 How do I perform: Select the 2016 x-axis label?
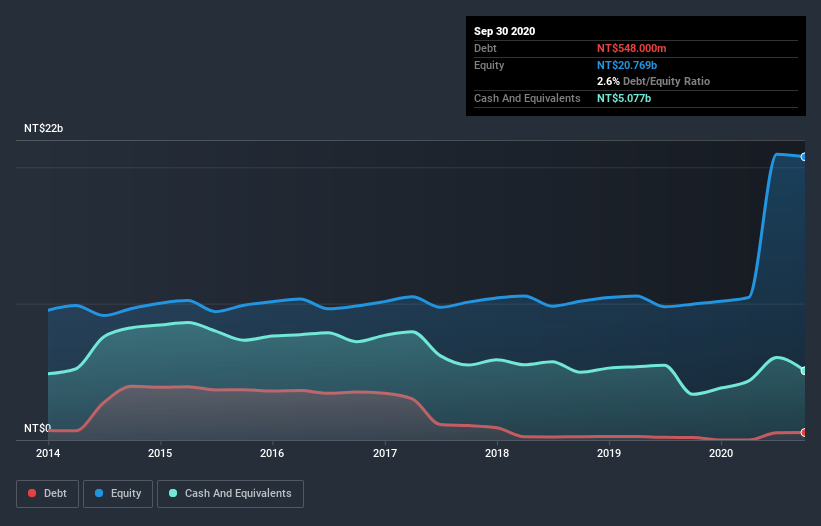[x=272, y=453]
